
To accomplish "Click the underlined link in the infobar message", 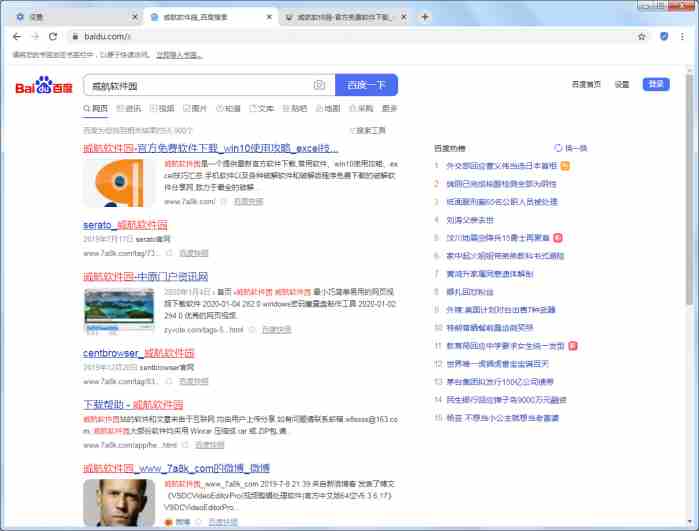I will point(178,55).
